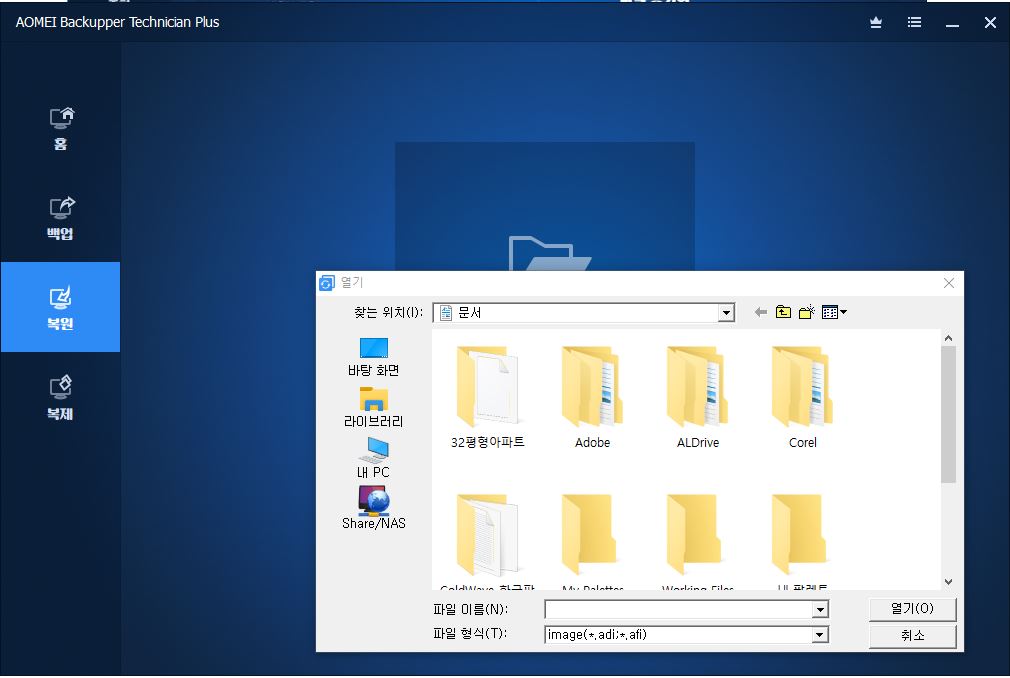Viewport: 1010px width, 678px height.
Task: Close the AOMEI Backupper window
Action: point(990,23)
